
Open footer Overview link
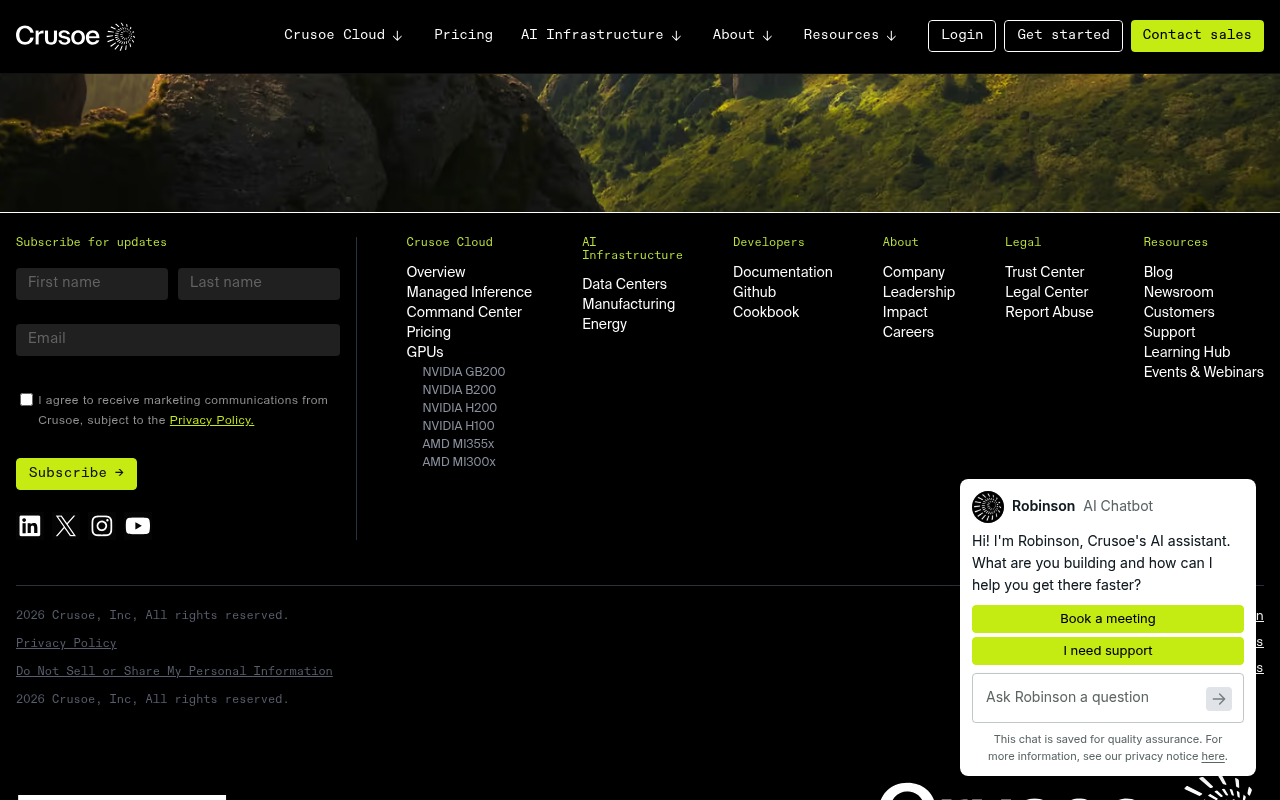(x=436, y=272)
